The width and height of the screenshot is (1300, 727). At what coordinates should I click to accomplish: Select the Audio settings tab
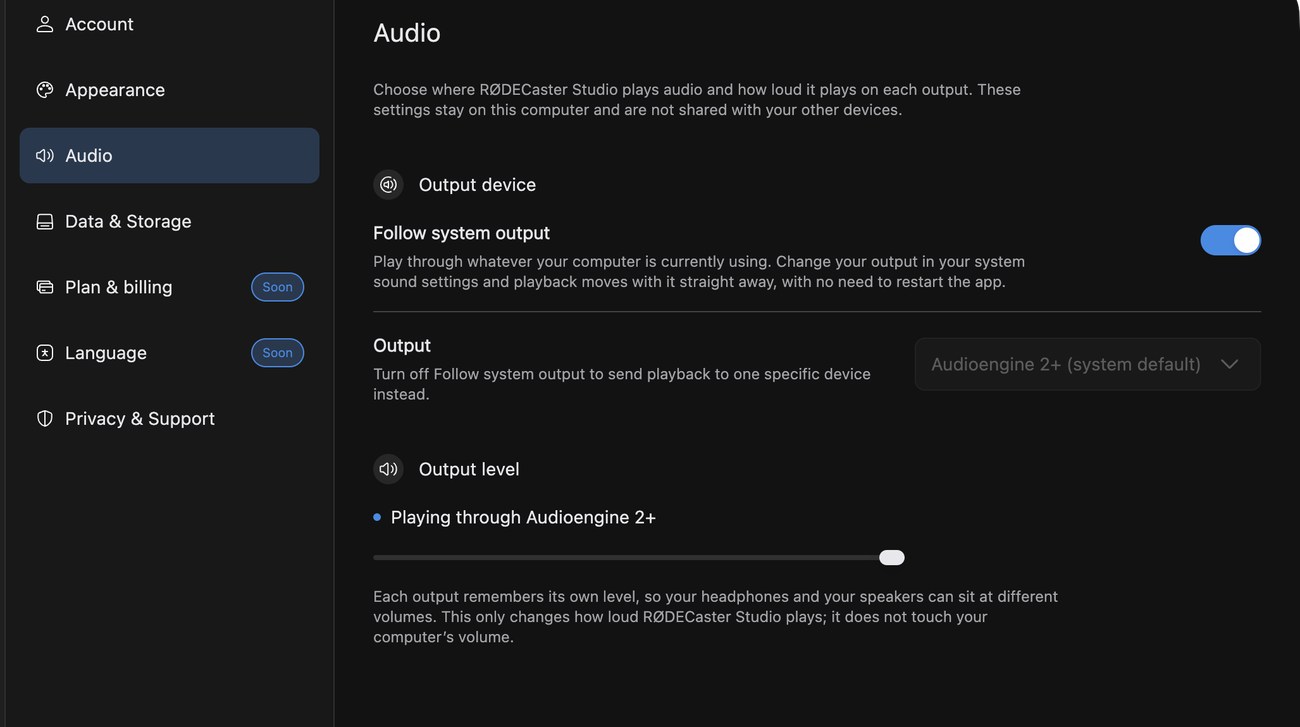click(169, 155)
